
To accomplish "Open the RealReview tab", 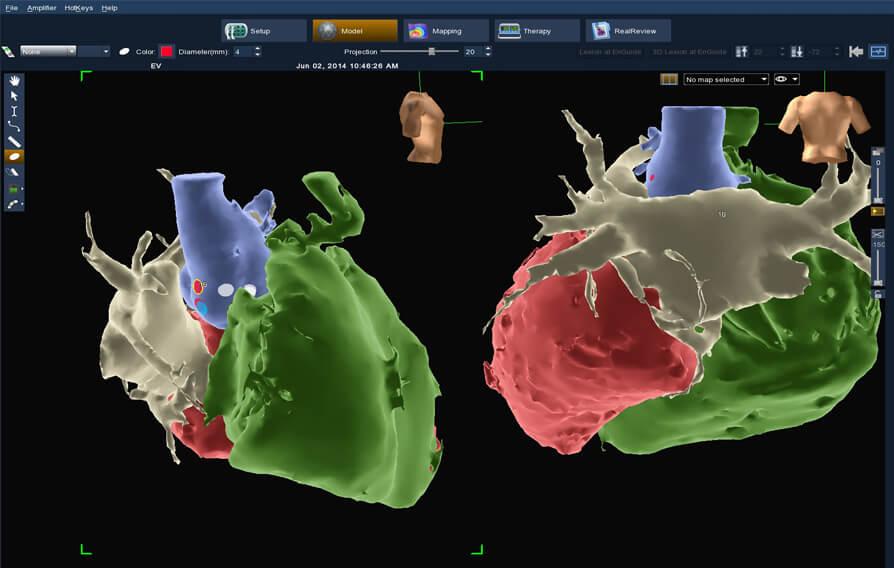I will point(628,31).
